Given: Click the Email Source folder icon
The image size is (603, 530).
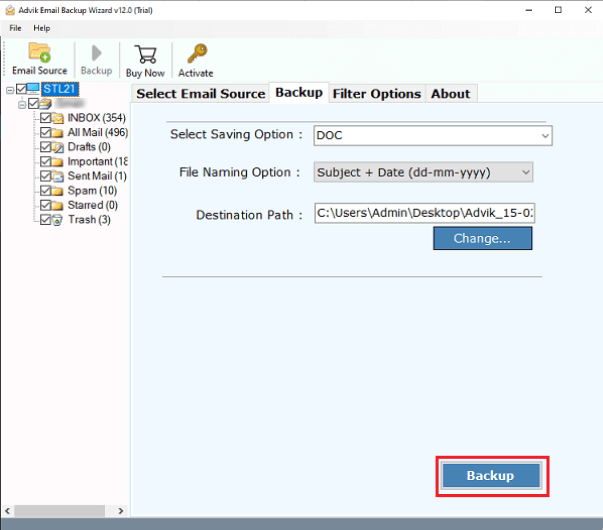Looking at the screenshot, I should click(x=39, y=52).
